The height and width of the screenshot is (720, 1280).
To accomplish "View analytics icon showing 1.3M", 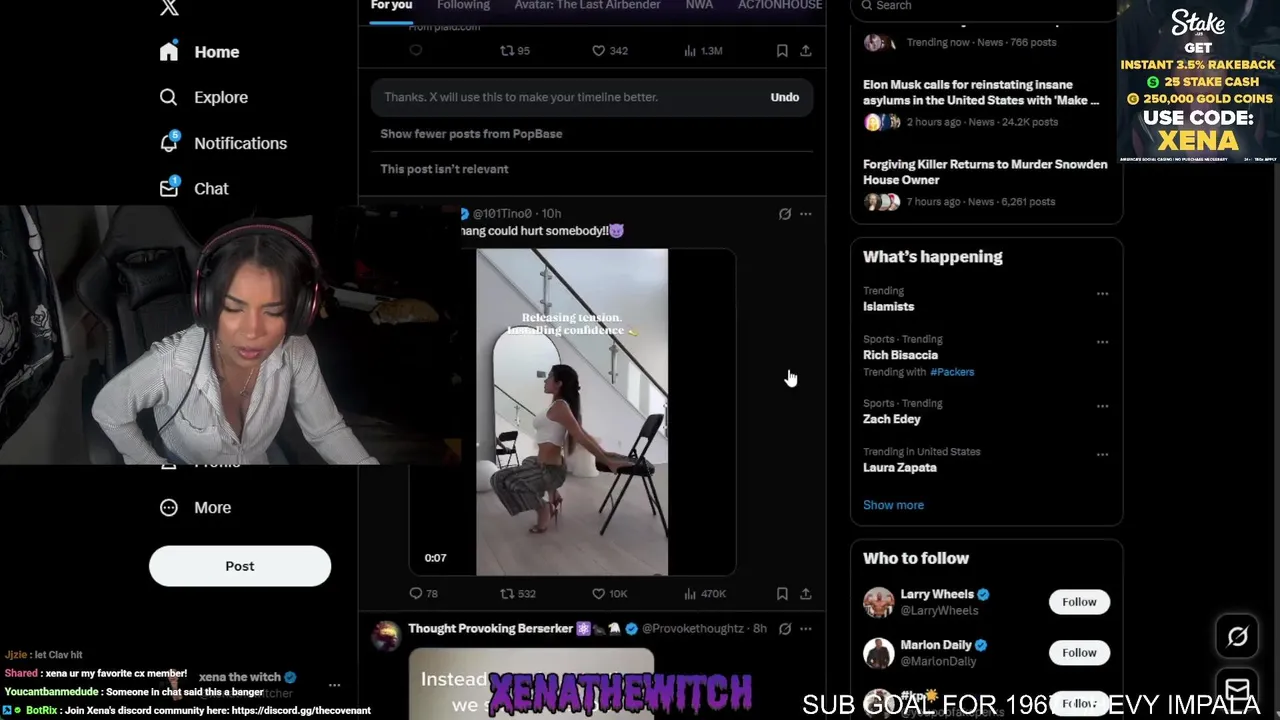I will click(x=690, y=50).
